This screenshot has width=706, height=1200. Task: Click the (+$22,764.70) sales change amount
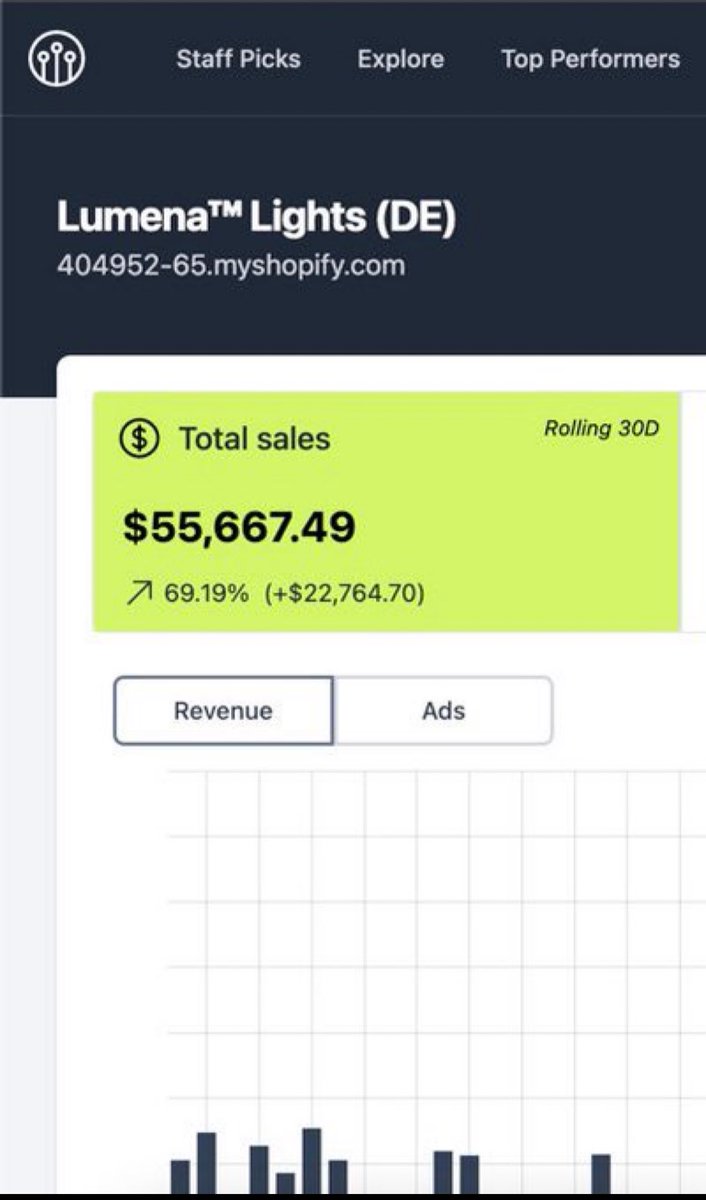345,594
